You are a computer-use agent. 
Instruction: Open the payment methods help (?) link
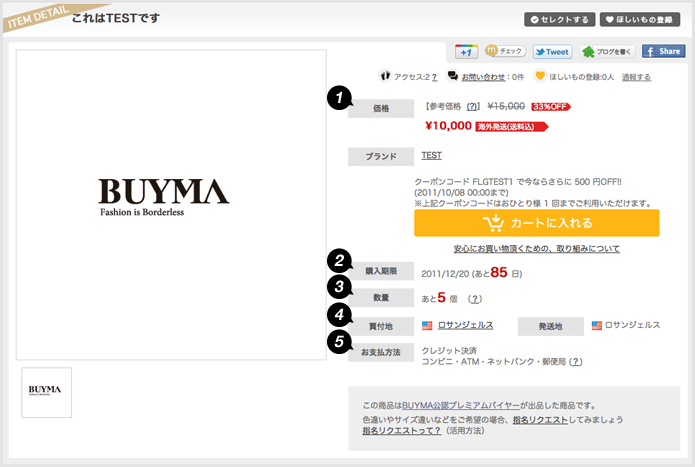[x=575, y=362]
